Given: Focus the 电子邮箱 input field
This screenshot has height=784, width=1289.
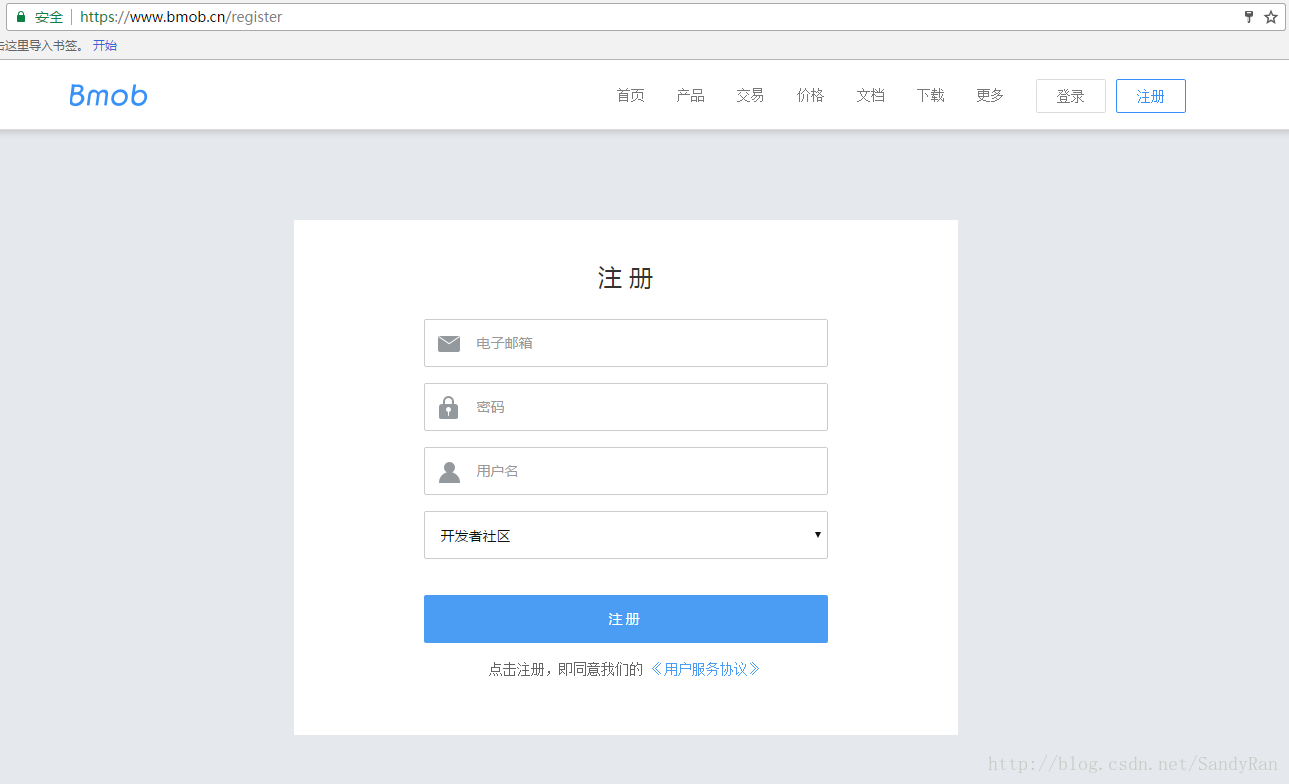Looking at the screenshot, I should [626, 343].
